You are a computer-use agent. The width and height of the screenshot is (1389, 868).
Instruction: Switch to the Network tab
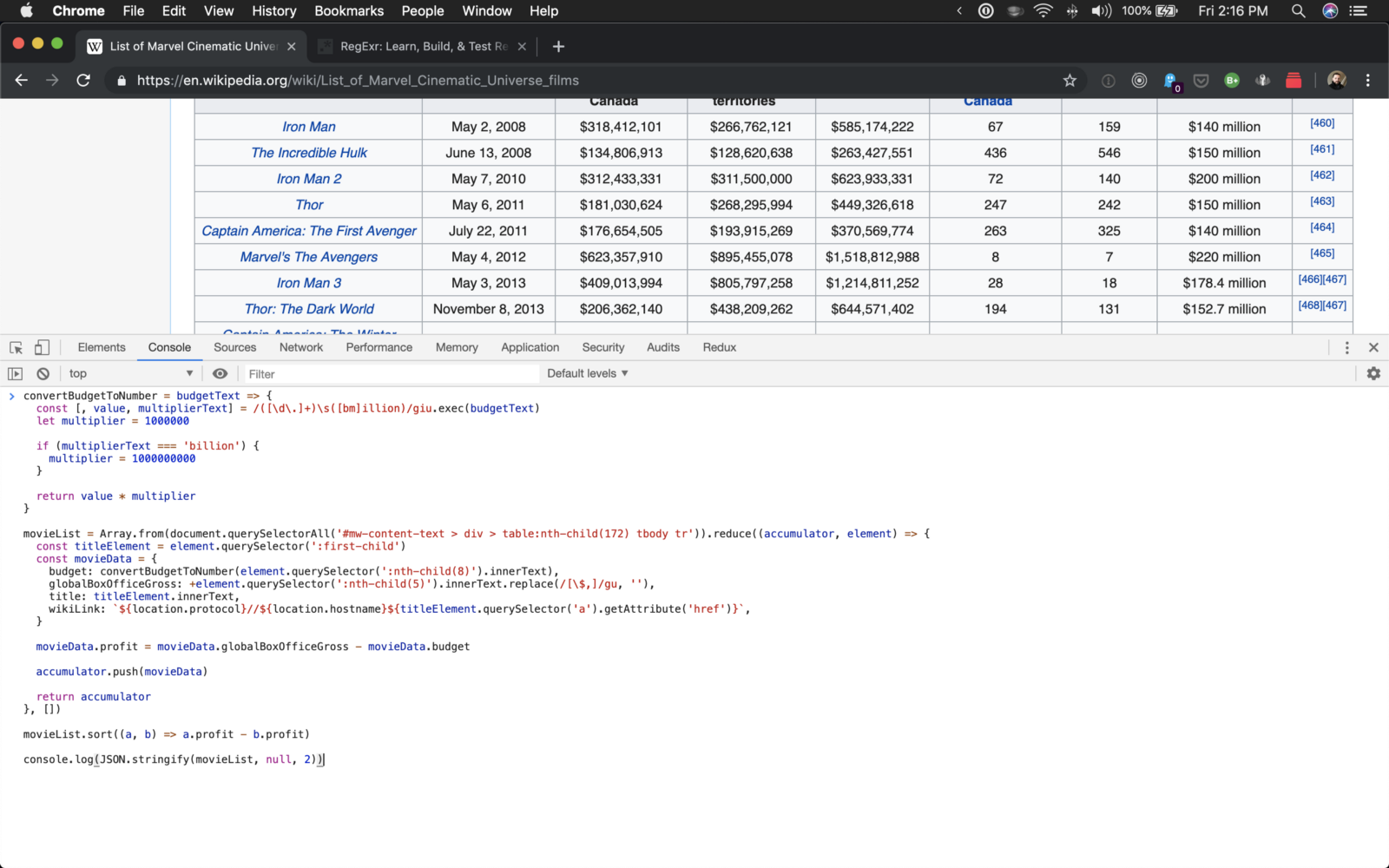click(301, 347)
